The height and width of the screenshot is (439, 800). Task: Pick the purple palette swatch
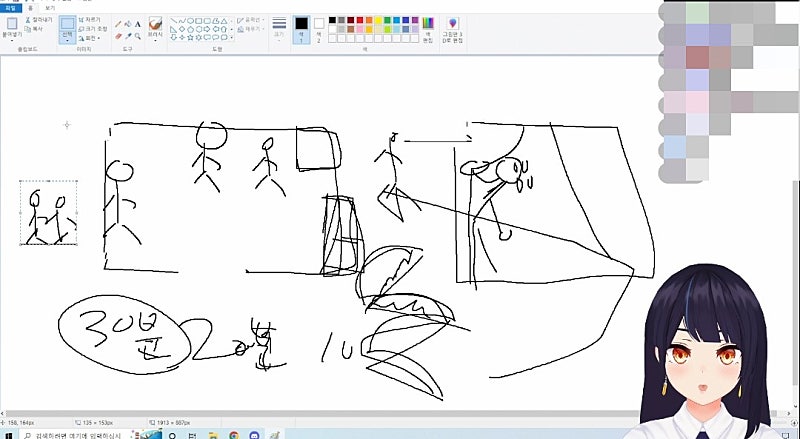[415, 20]
